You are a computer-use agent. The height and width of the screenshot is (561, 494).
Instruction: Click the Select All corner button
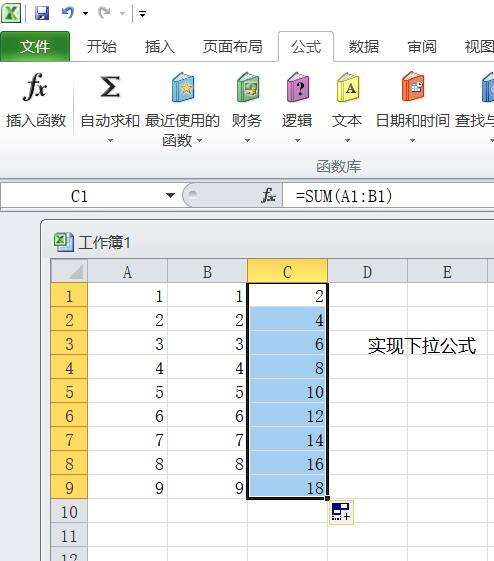(69, 271)
